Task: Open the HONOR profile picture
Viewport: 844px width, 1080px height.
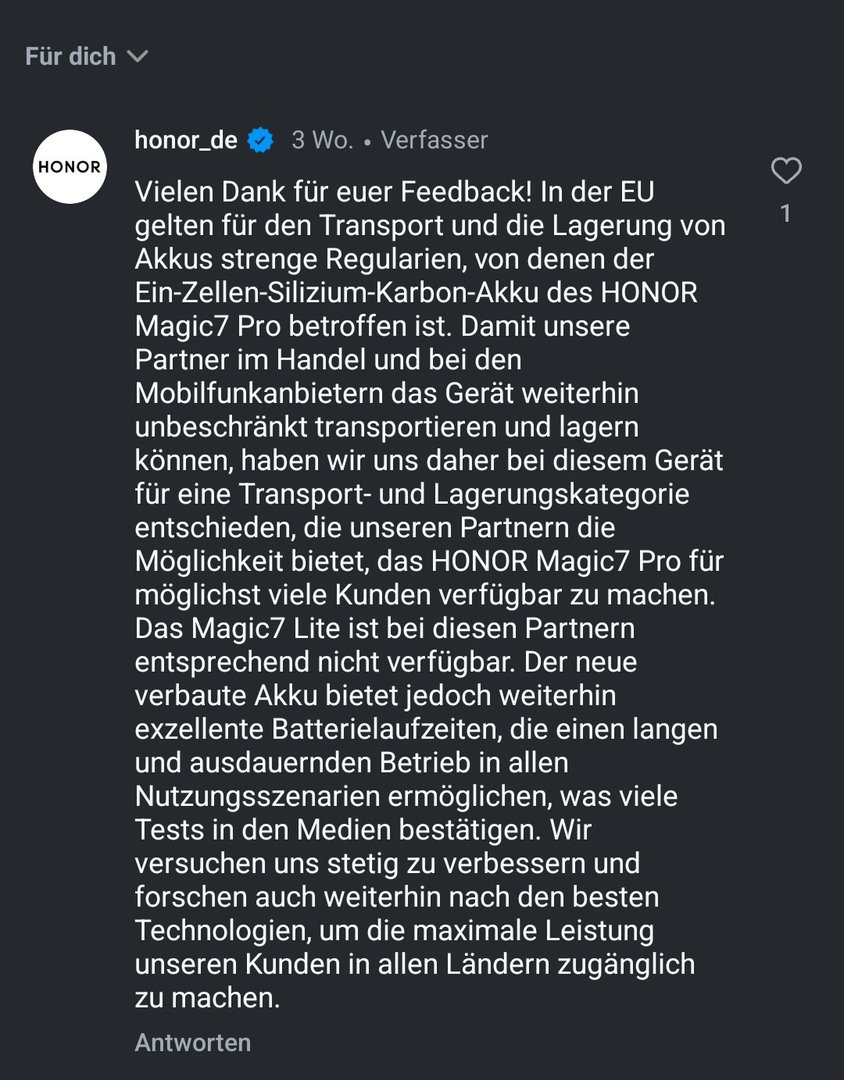Action: tap(69, 166)
